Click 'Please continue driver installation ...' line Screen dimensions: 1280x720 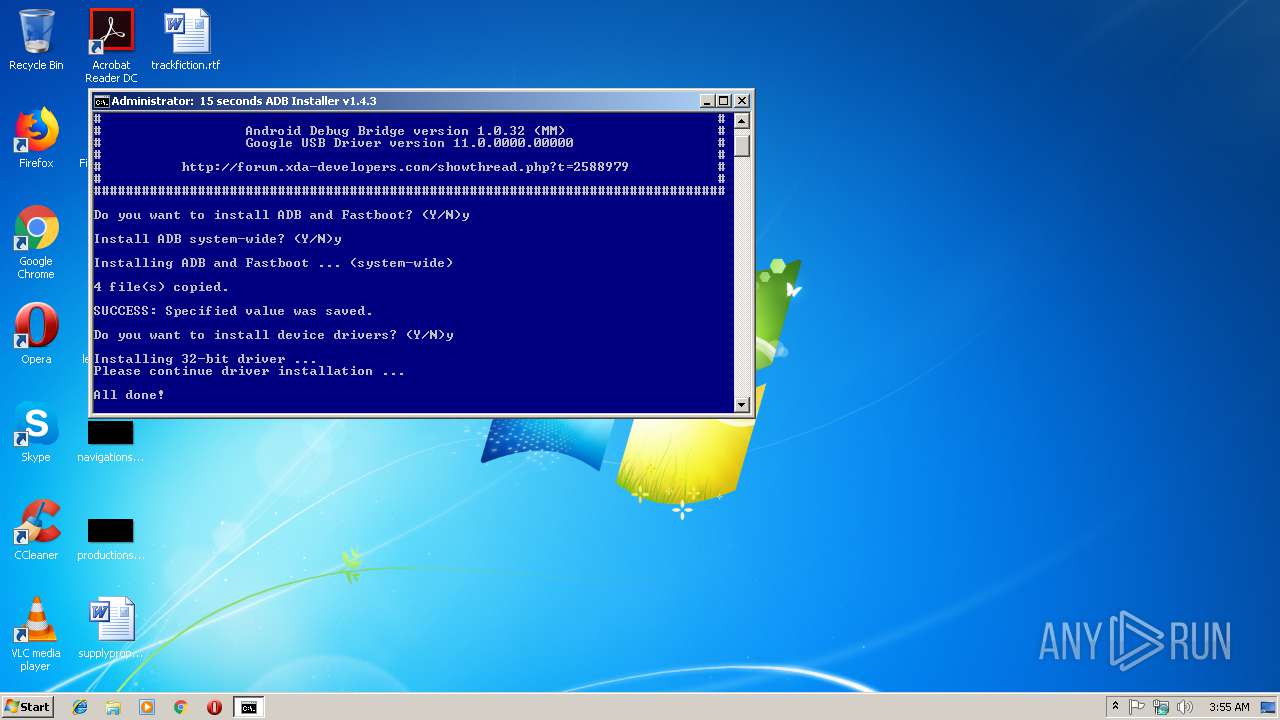(249, 371)
